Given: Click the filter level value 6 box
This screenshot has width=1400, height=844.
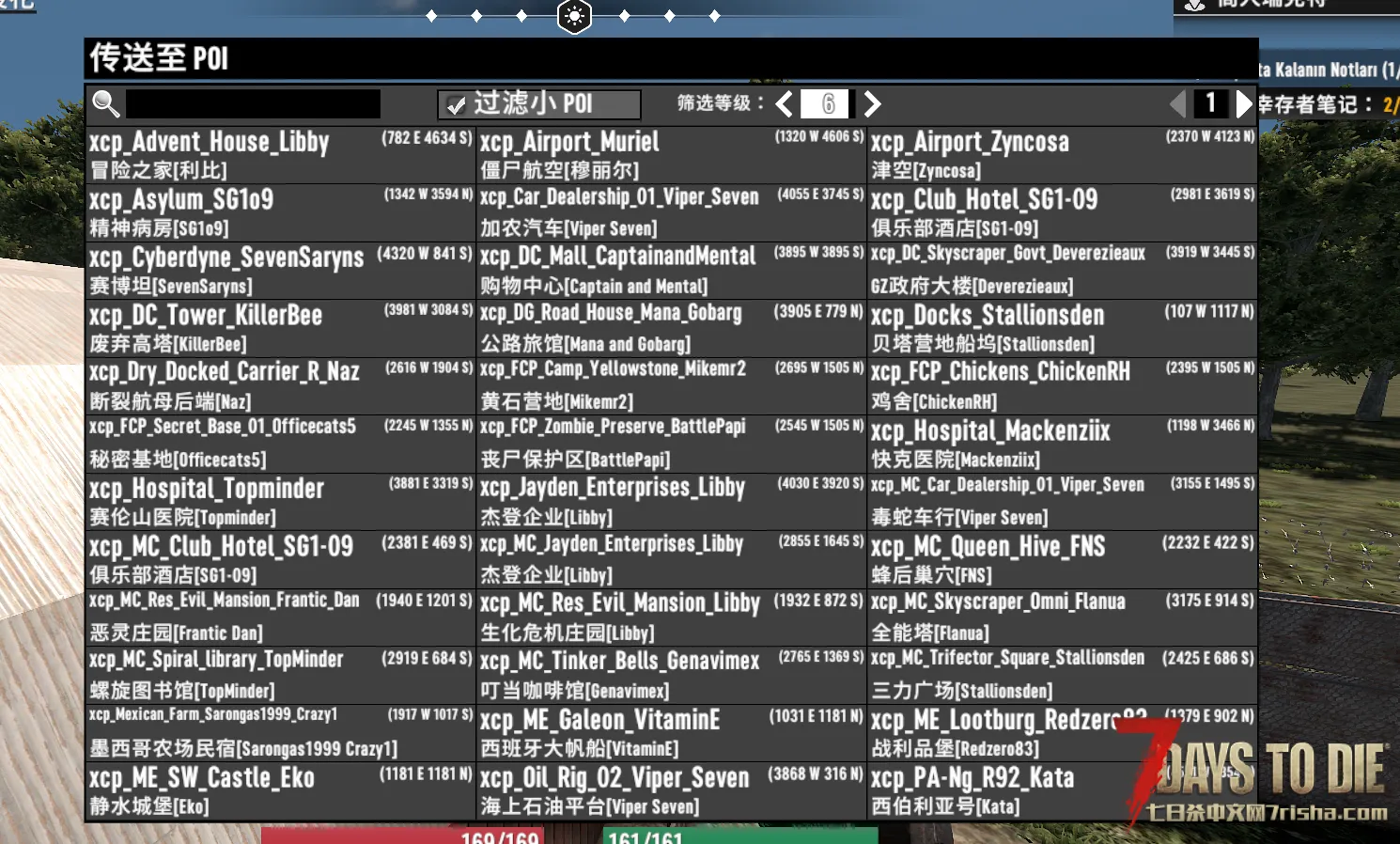Looking at the screenshot, I should pyautogui.click(x=828, y=103).
